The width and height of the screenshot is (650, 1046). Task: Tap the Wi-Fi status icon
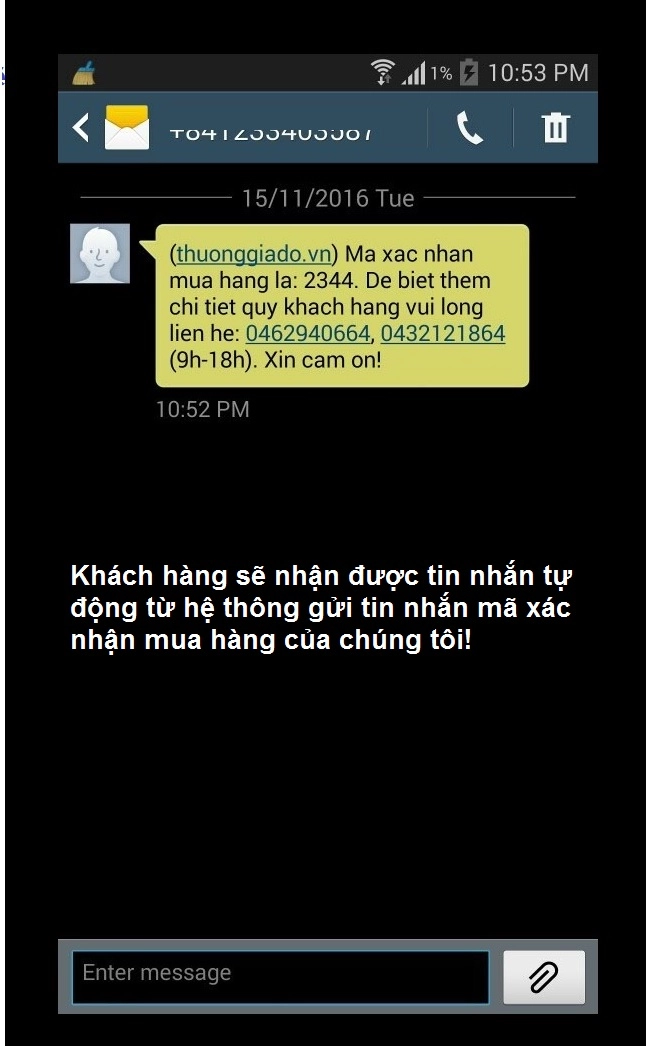coord(383,72)
